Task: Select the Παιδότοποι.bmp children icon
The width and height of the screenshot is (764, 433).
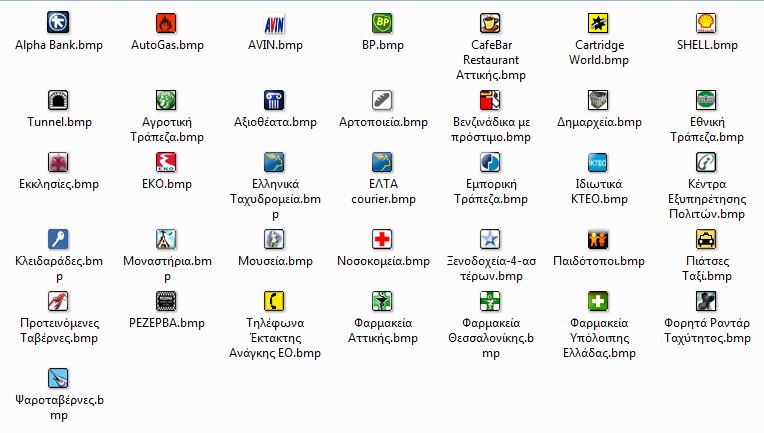Action: click(x=598, y=239)
